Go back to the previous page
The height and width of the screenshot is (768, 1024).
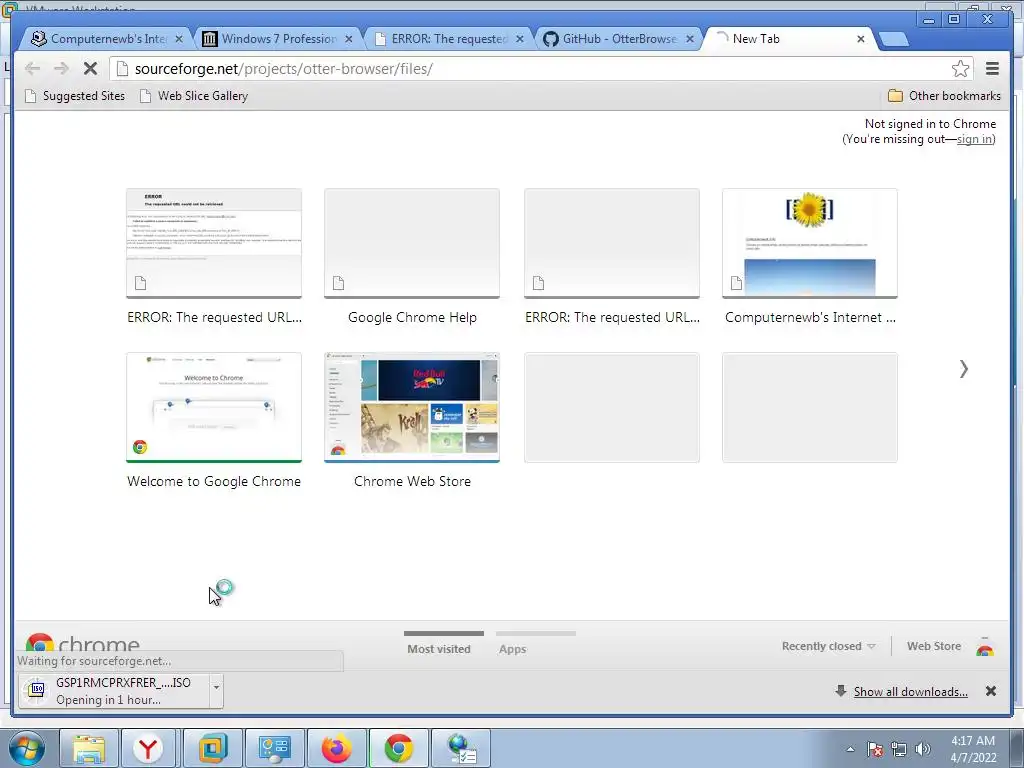tap(32, 69)
